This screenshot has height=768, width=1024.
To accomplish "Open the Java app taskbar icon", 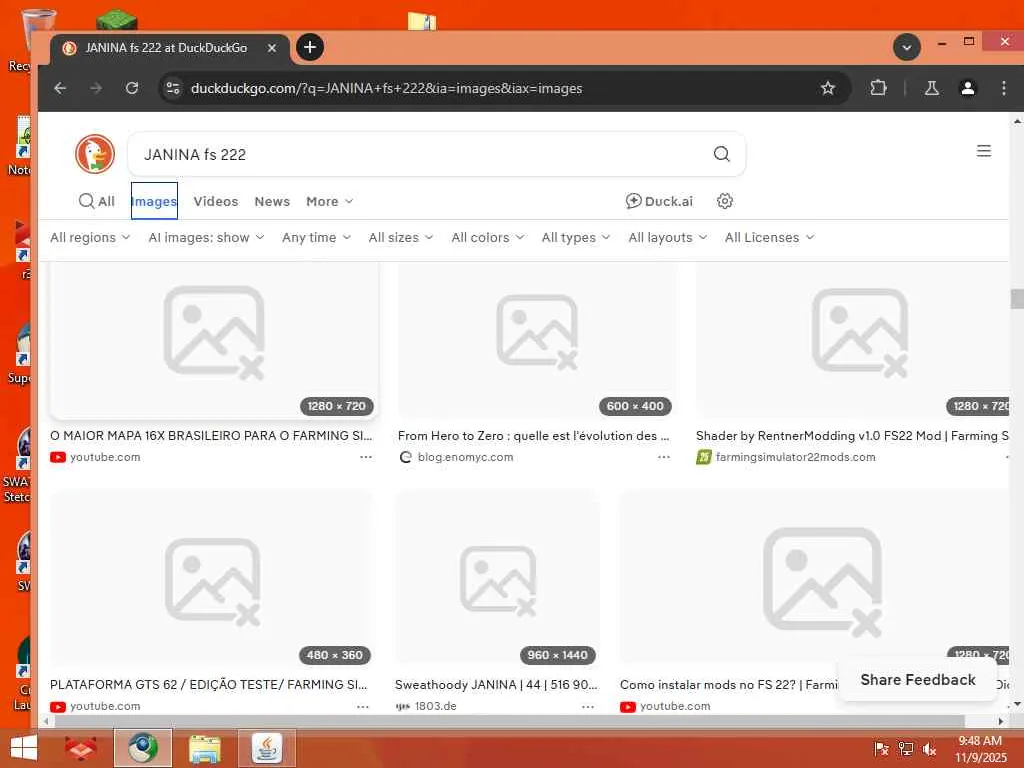I will pyautogui.click(x=266, y=748).
